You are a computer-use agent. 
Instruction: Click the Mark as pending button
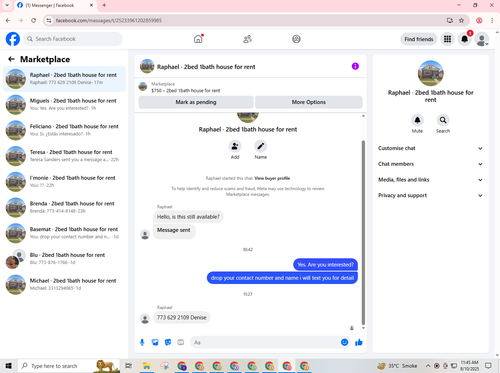click(x=196, y=102)
